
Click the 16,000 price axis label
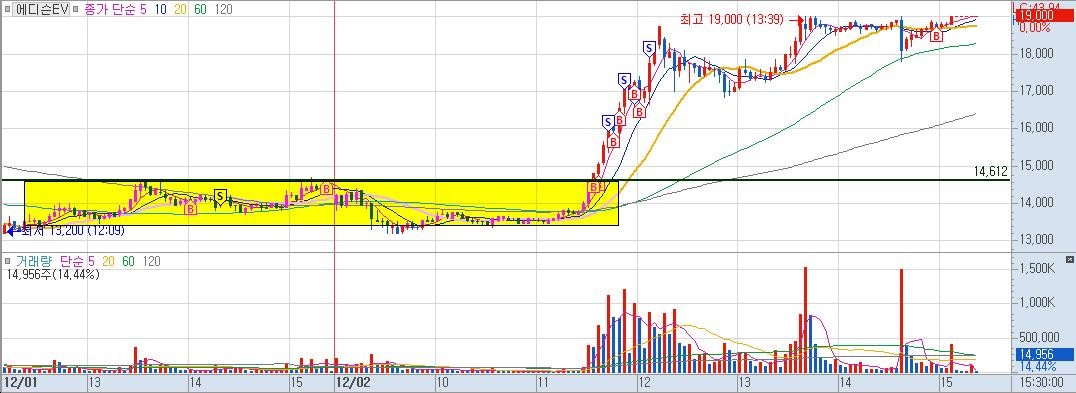1036,128
